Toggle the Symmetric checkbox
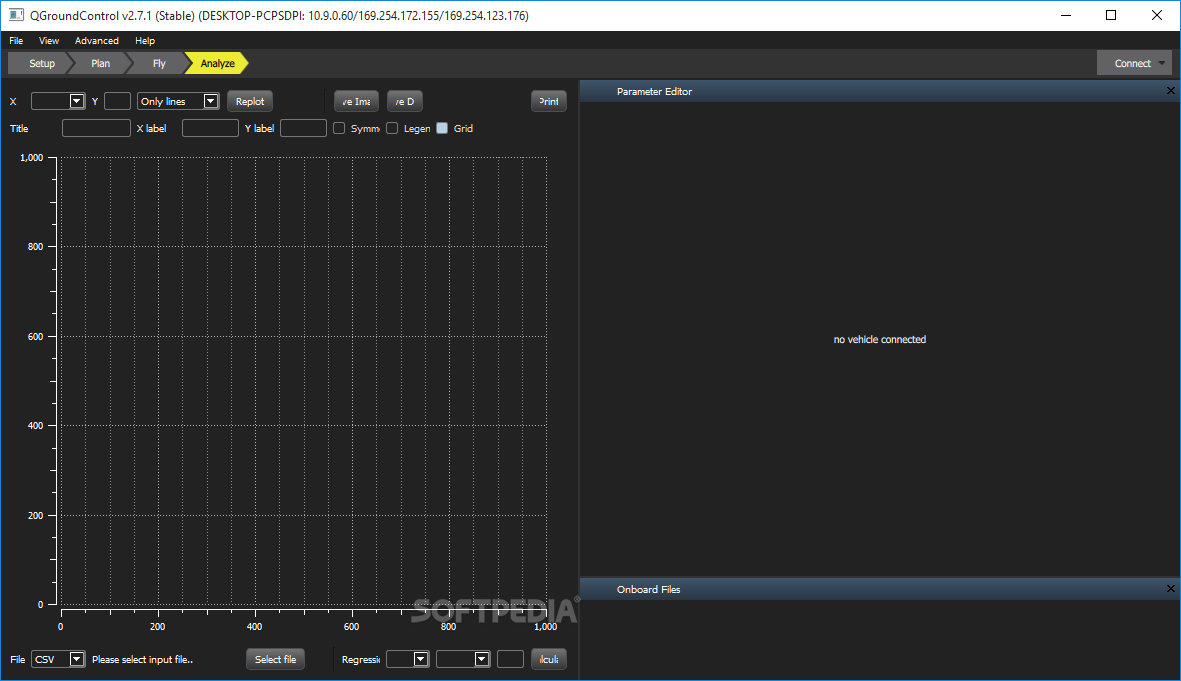This screenshot has height=681, width=1181. pyautogui.click(x=339, y=128)
